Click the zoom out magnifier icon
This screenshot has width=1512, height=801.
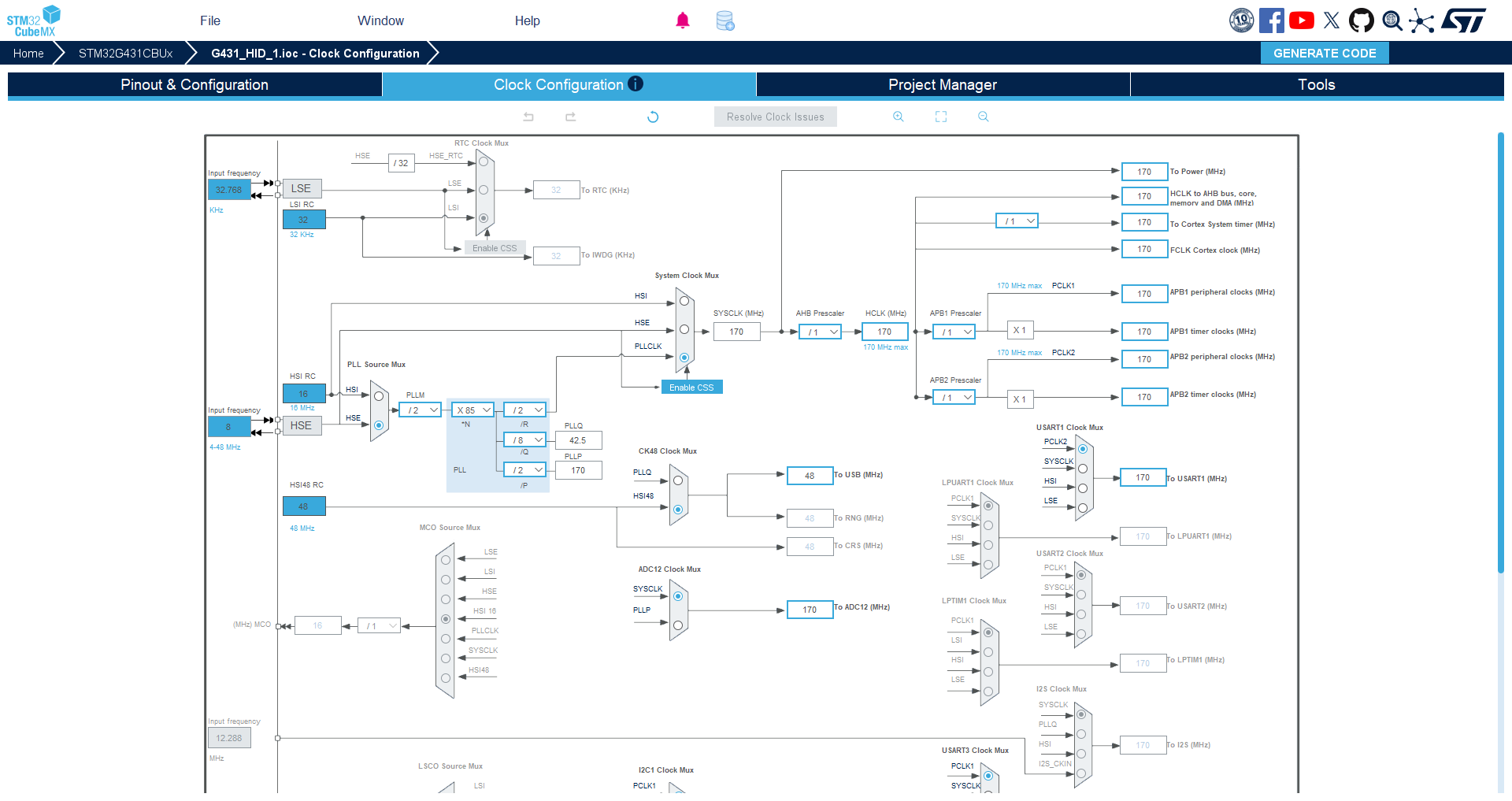pos(983,117)
